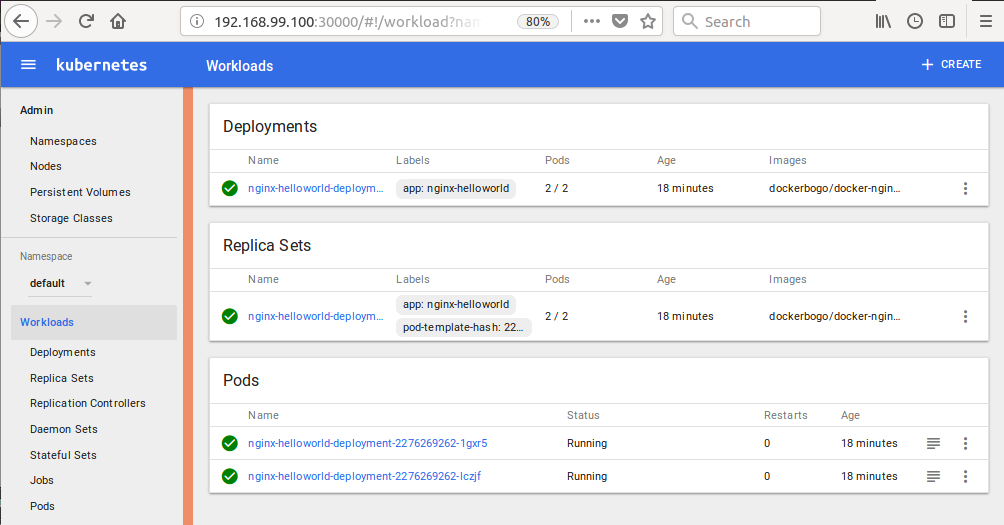
Task: Open Stateful Sets in the sidebar
Action: [x=63, y=455]
